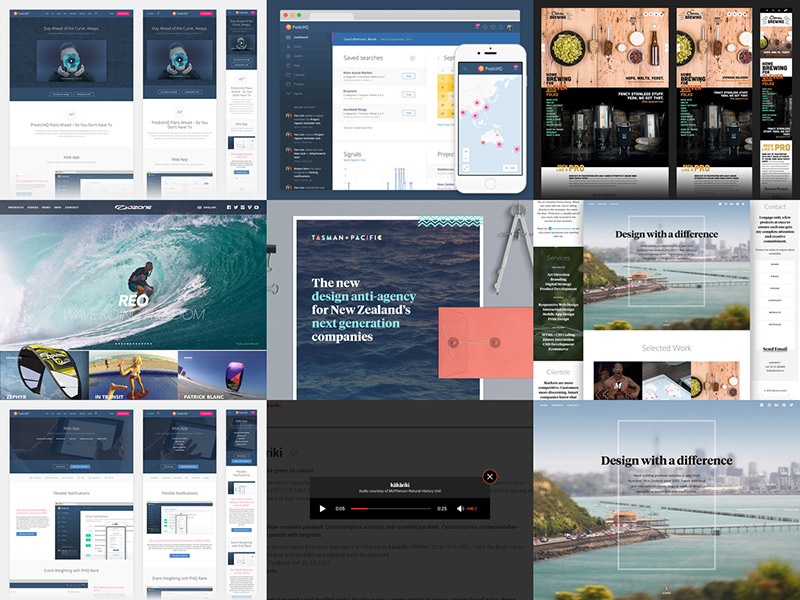Screen dimensions: 800x600
Task: Open View all saved searches link
Action: point(358,128)
